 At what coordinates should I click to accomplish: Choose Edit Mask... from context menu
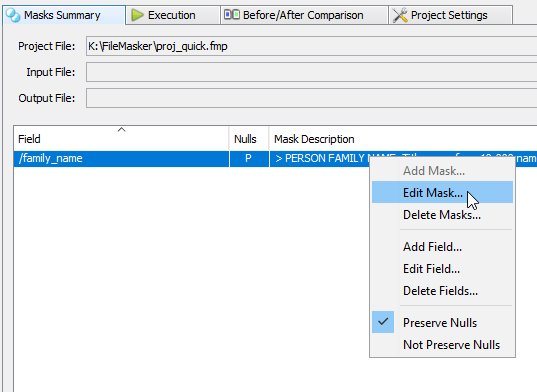(442, 193)
